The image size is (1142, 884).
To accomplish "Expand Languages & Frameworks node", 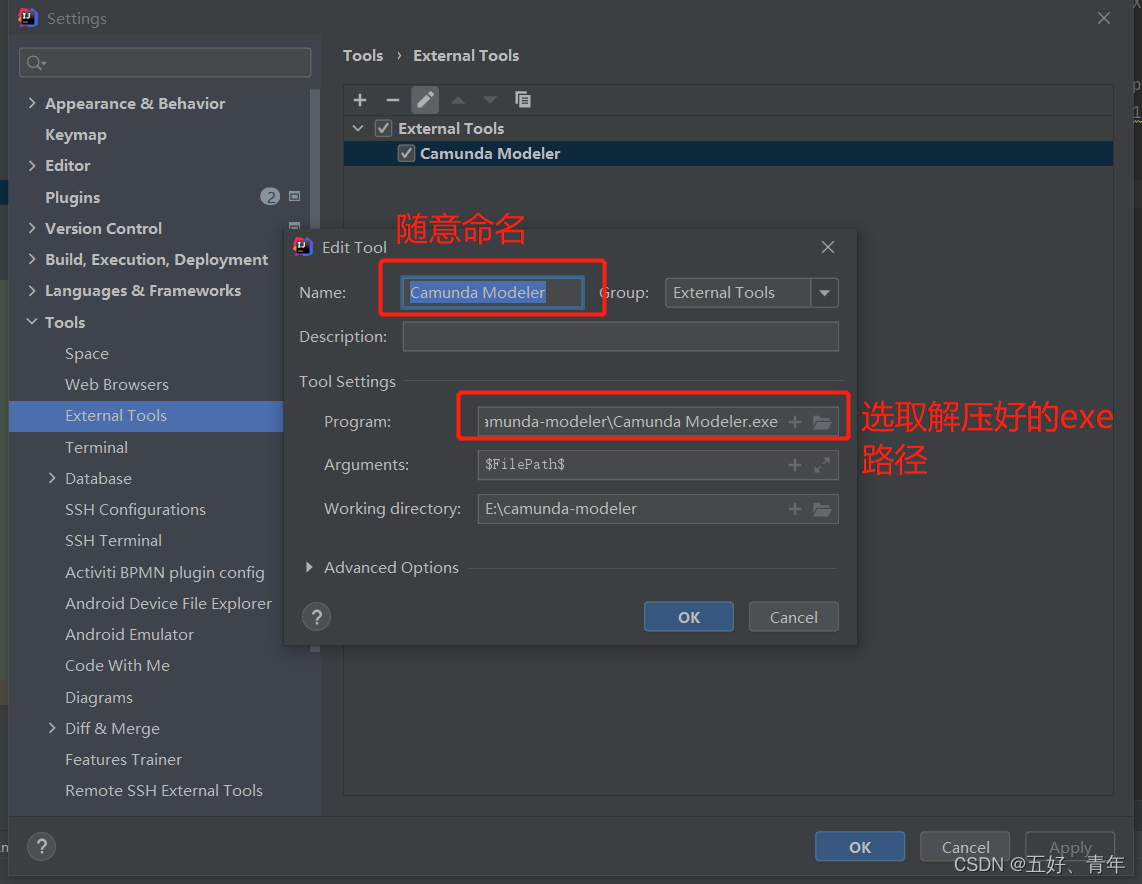I will click(x=32, y=291).
